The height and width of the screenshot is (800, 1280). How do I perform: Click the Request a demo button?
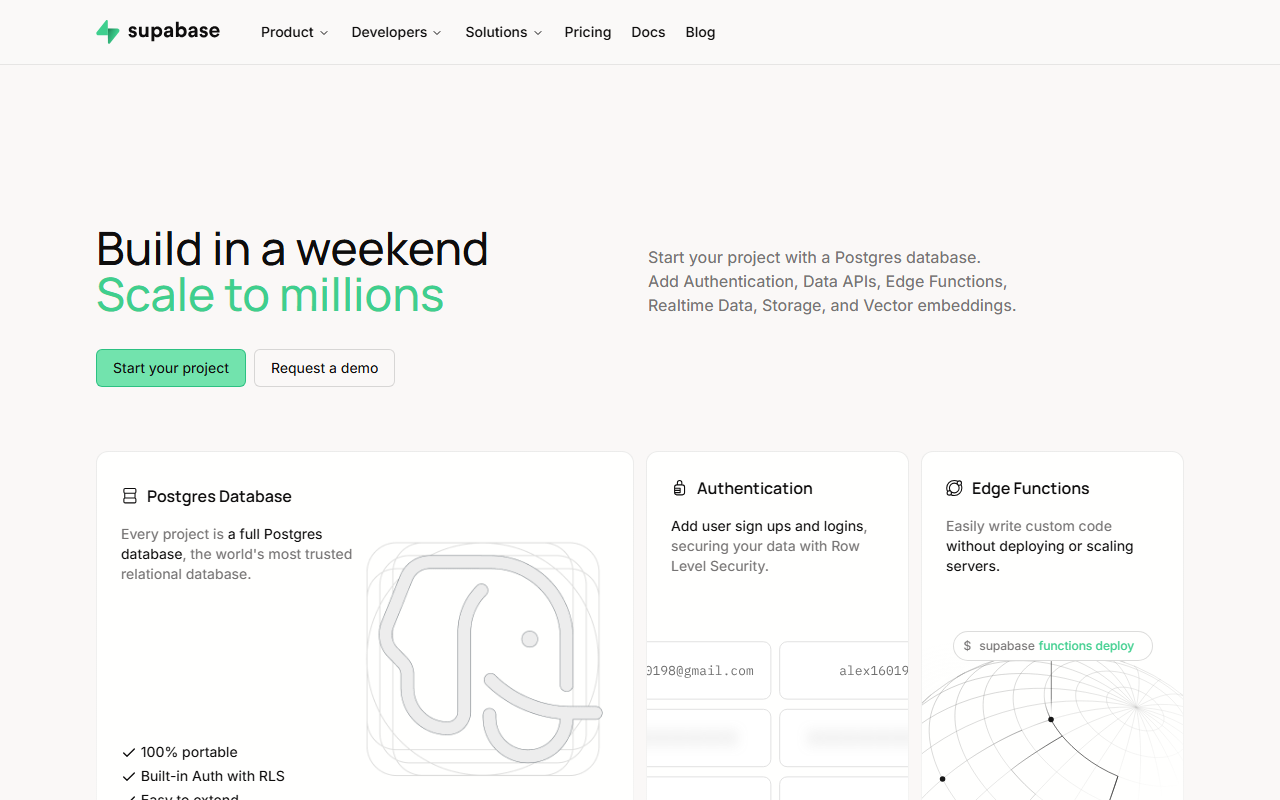324,368
